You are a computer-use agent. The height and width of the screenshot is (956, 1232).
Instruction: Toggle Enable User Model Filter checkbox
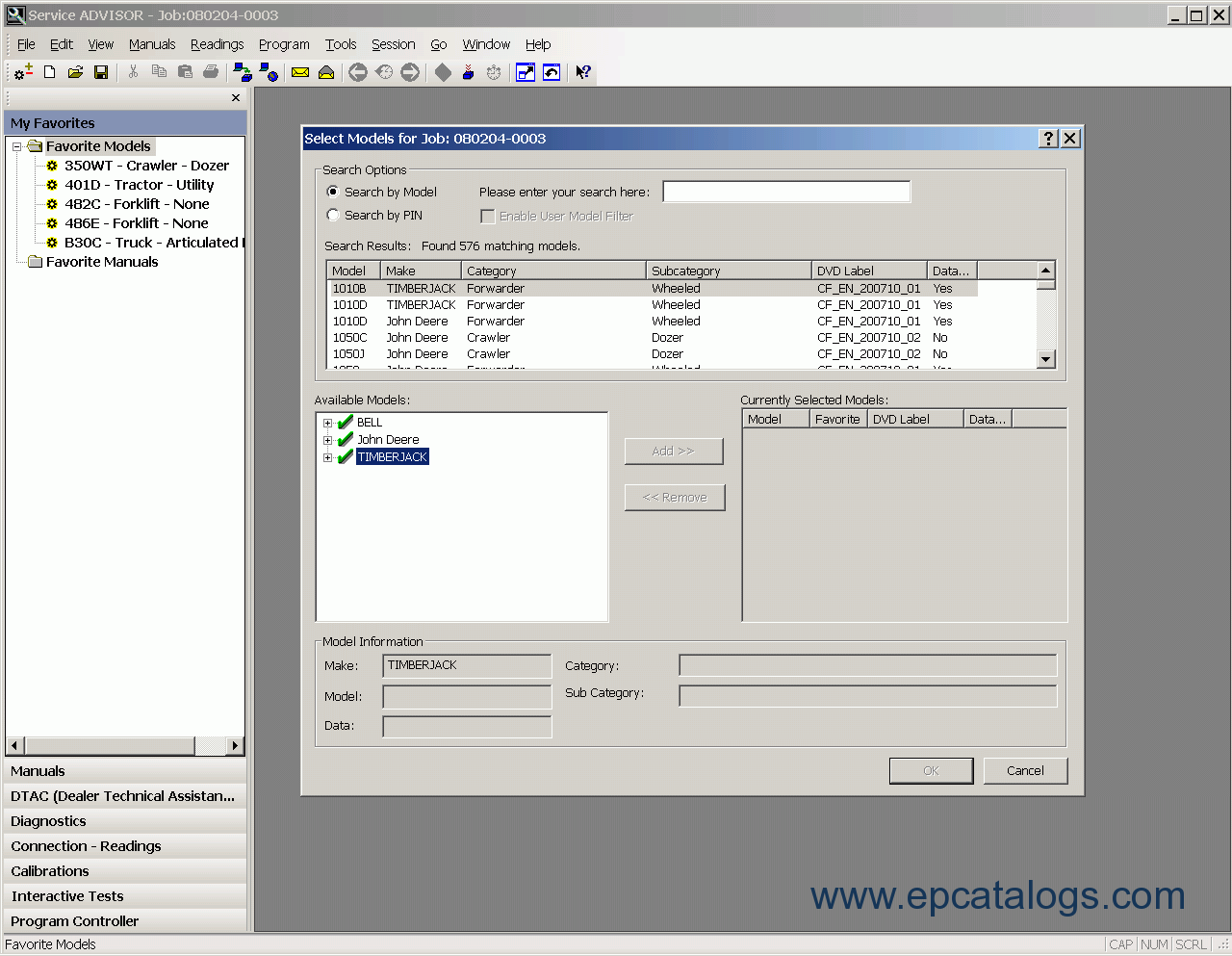(x=488, y=217)
